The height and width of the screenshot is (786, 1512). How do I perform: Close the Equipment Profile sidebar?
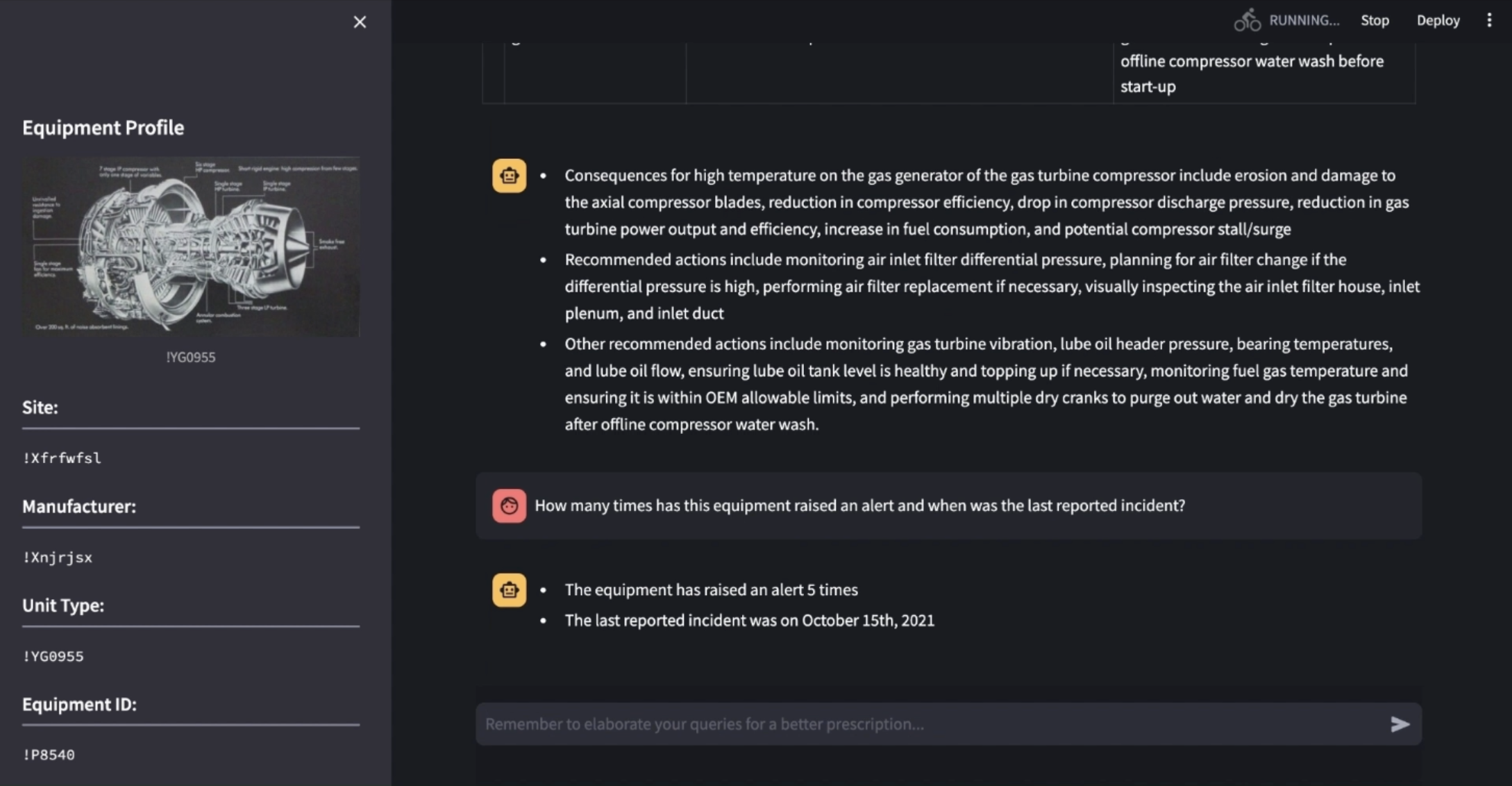360,22
